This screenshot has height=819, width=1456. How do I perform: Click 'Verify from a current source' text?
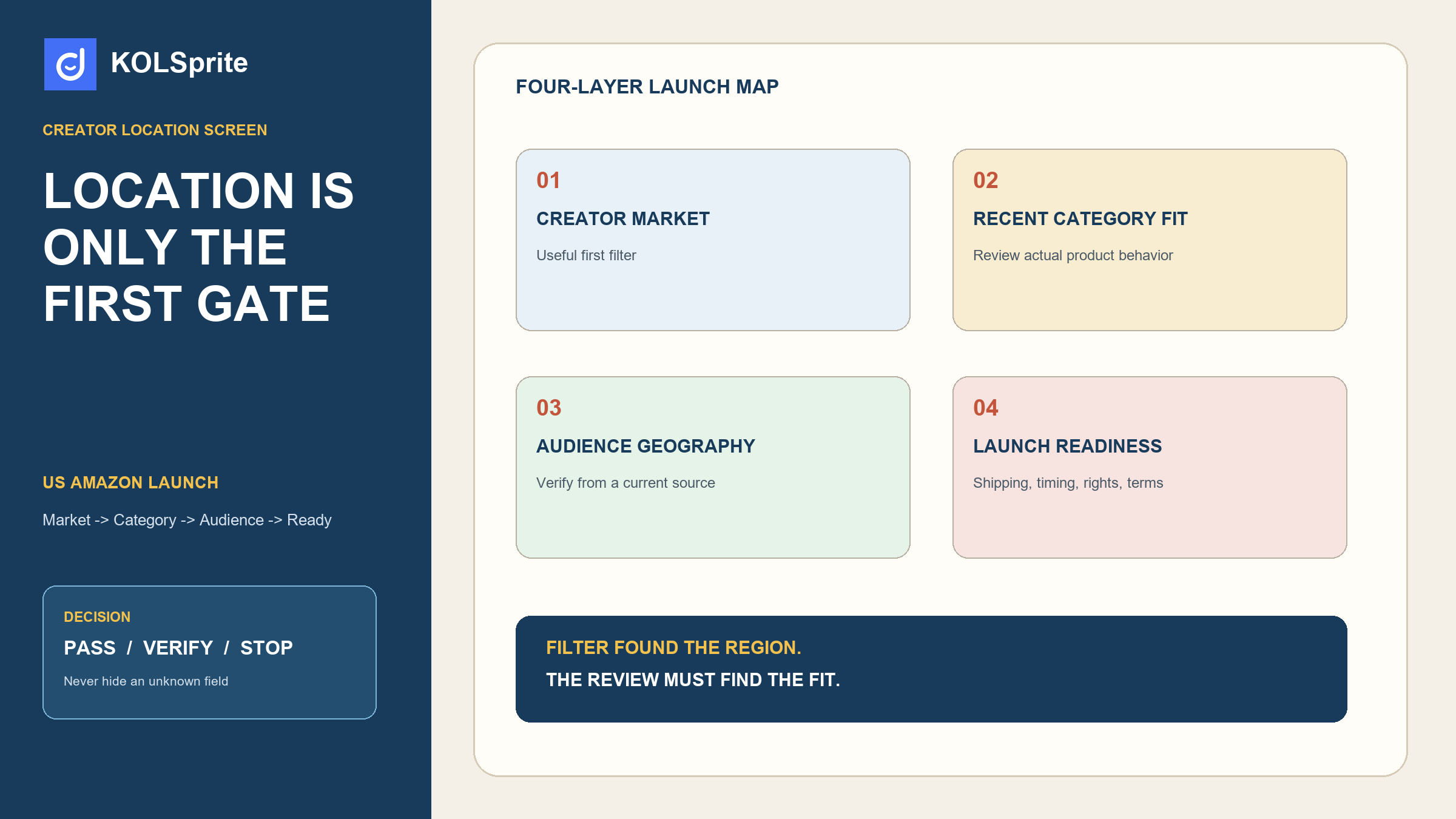pyautogui.click(x=625, y=483)
